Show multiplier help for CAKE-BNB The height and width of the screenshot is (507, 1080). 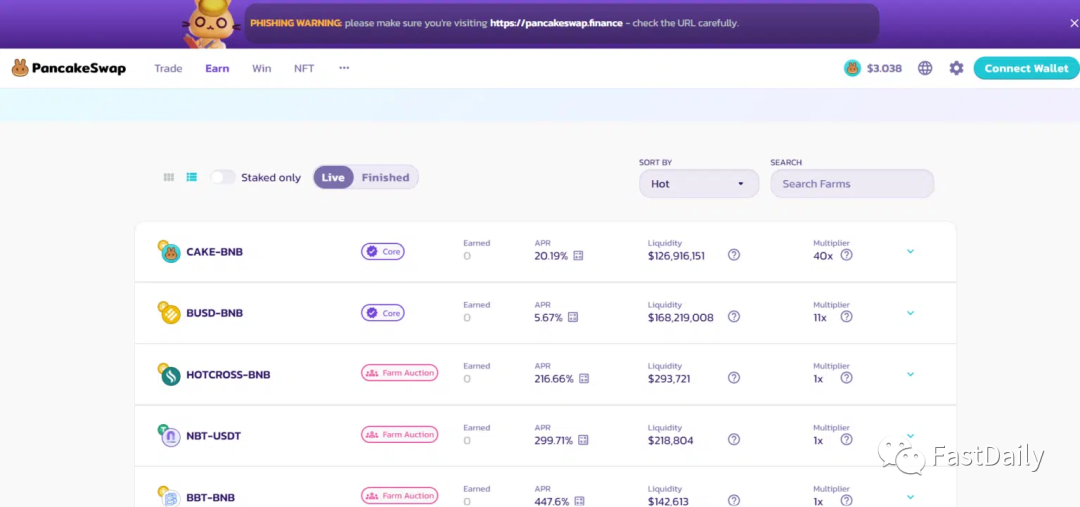(x=847, y=255)
